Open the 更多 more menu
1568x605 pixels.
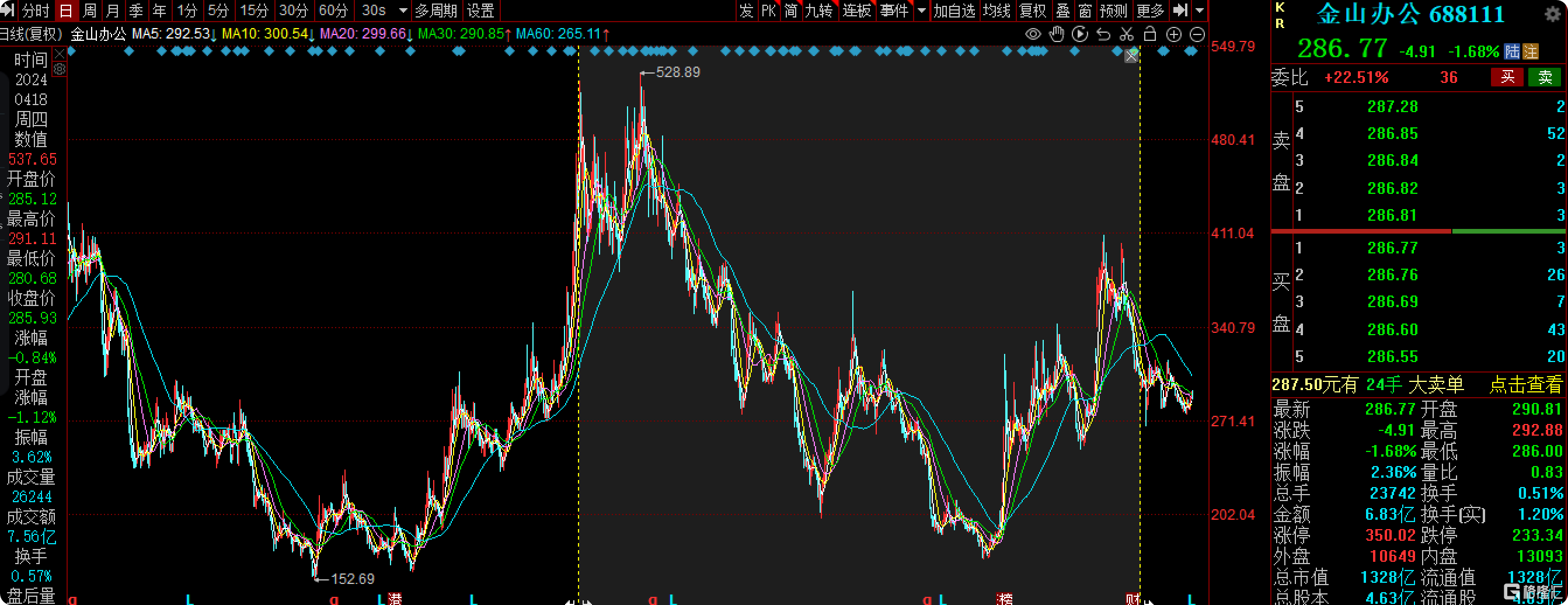click(x=1150, y=11)
